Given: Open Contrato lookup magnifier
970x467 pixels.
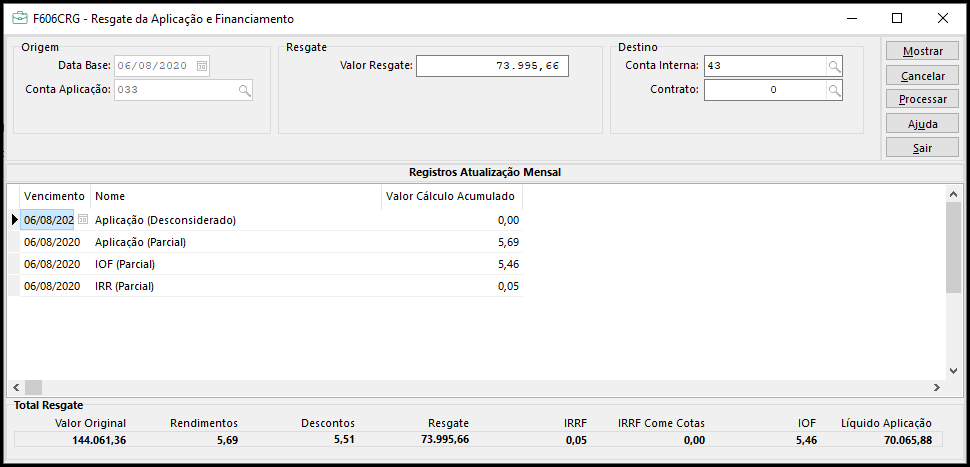Looking at the screenshot, I should click(835, 90).
